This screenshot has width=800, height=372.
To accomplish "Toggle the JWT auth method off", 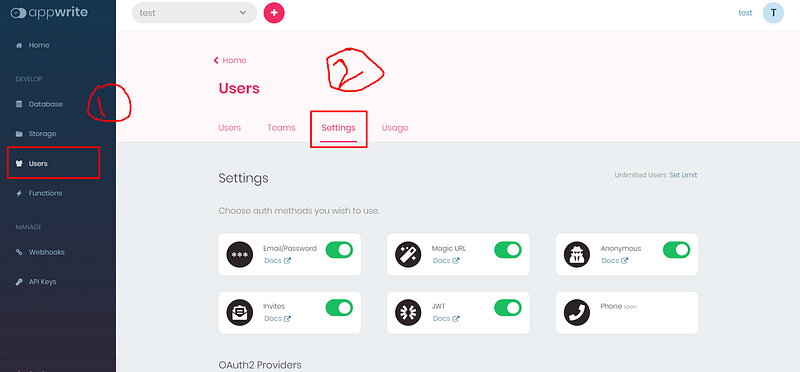I will click(508, 308).
